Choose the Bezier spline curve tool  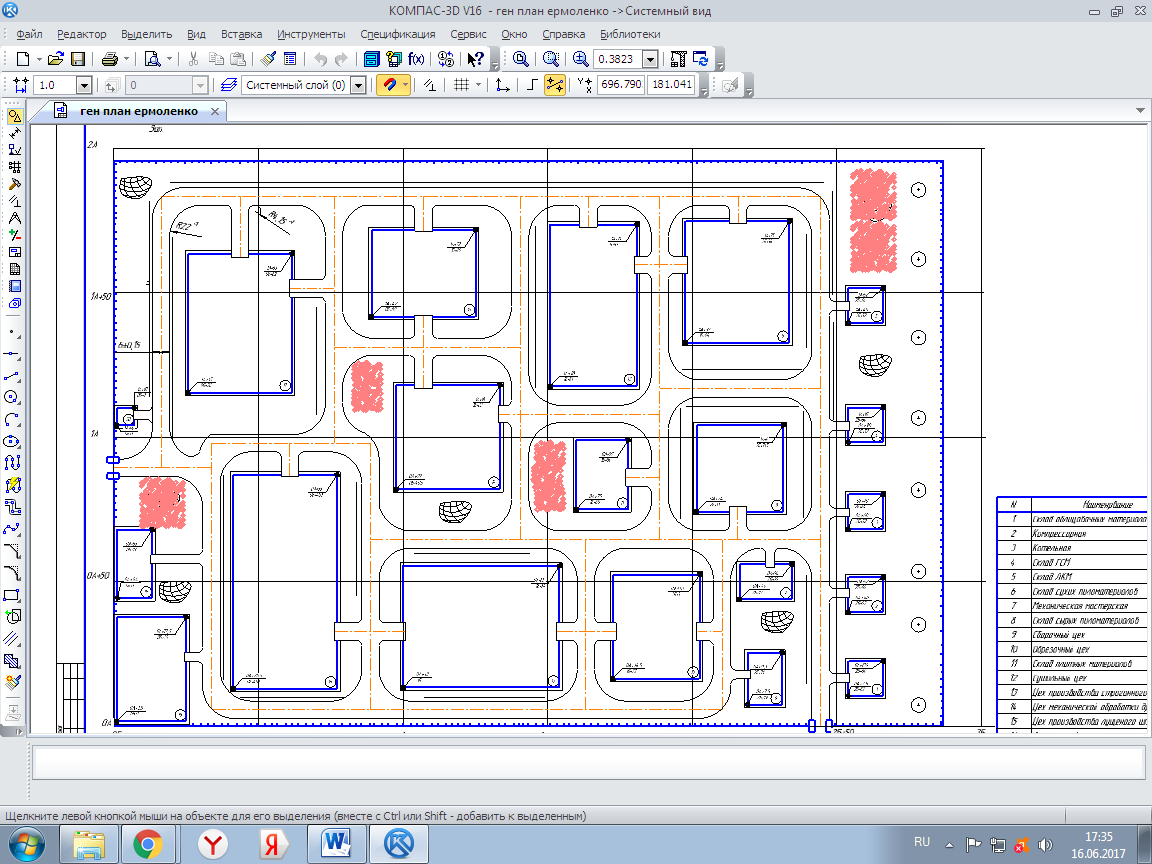click(x=11, y=529)
